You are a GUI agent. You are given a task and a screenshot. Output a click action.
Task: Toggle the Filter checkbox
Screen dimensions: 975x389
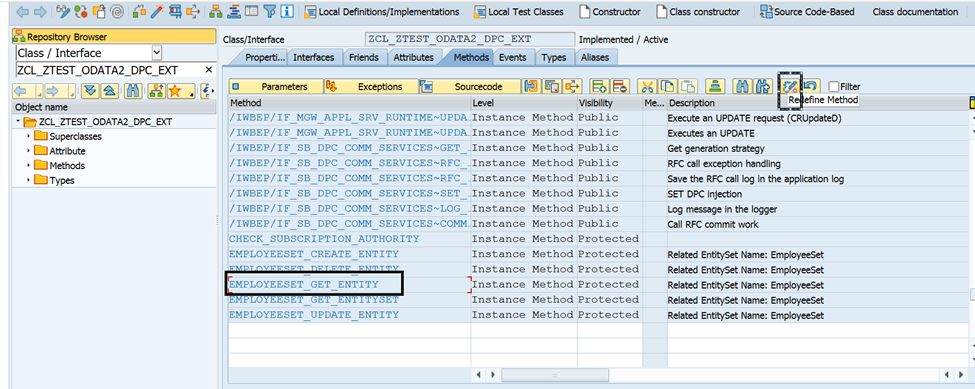(833, 87)
